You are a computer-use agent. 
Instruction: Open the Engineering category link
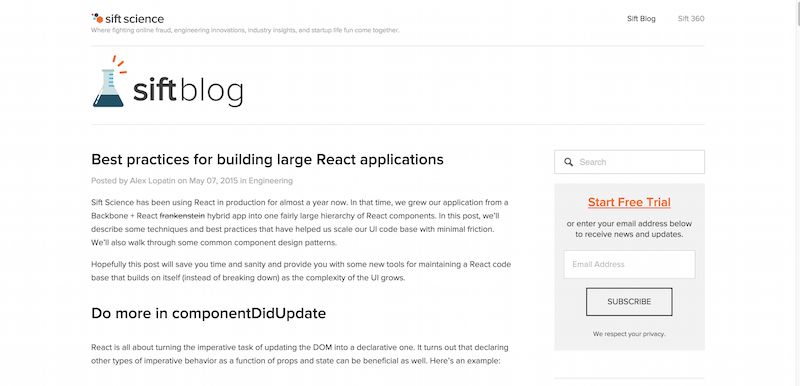click(x=270, y=181)
